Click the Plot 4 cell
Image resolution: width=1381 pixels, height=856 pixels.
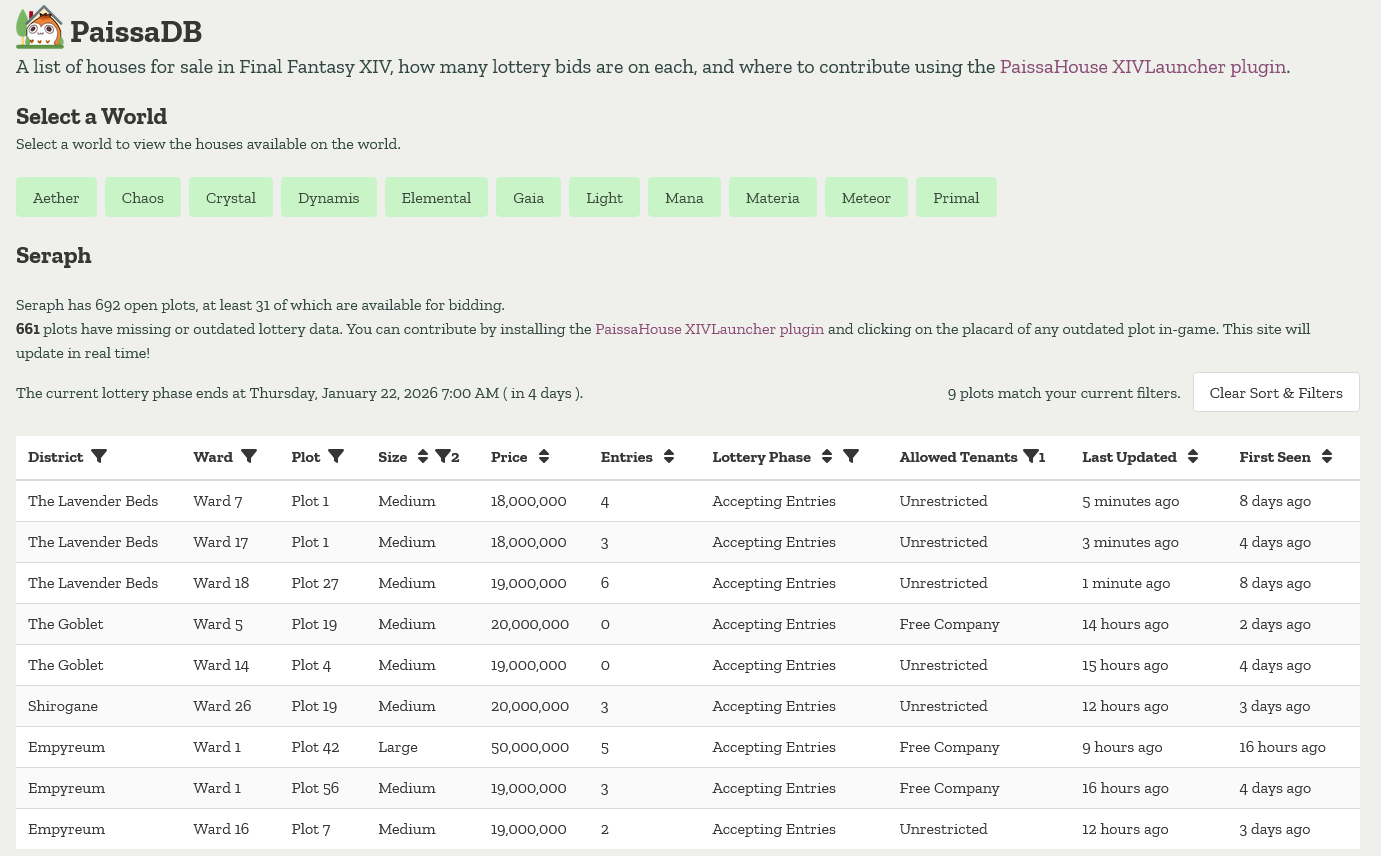point(311,665)
